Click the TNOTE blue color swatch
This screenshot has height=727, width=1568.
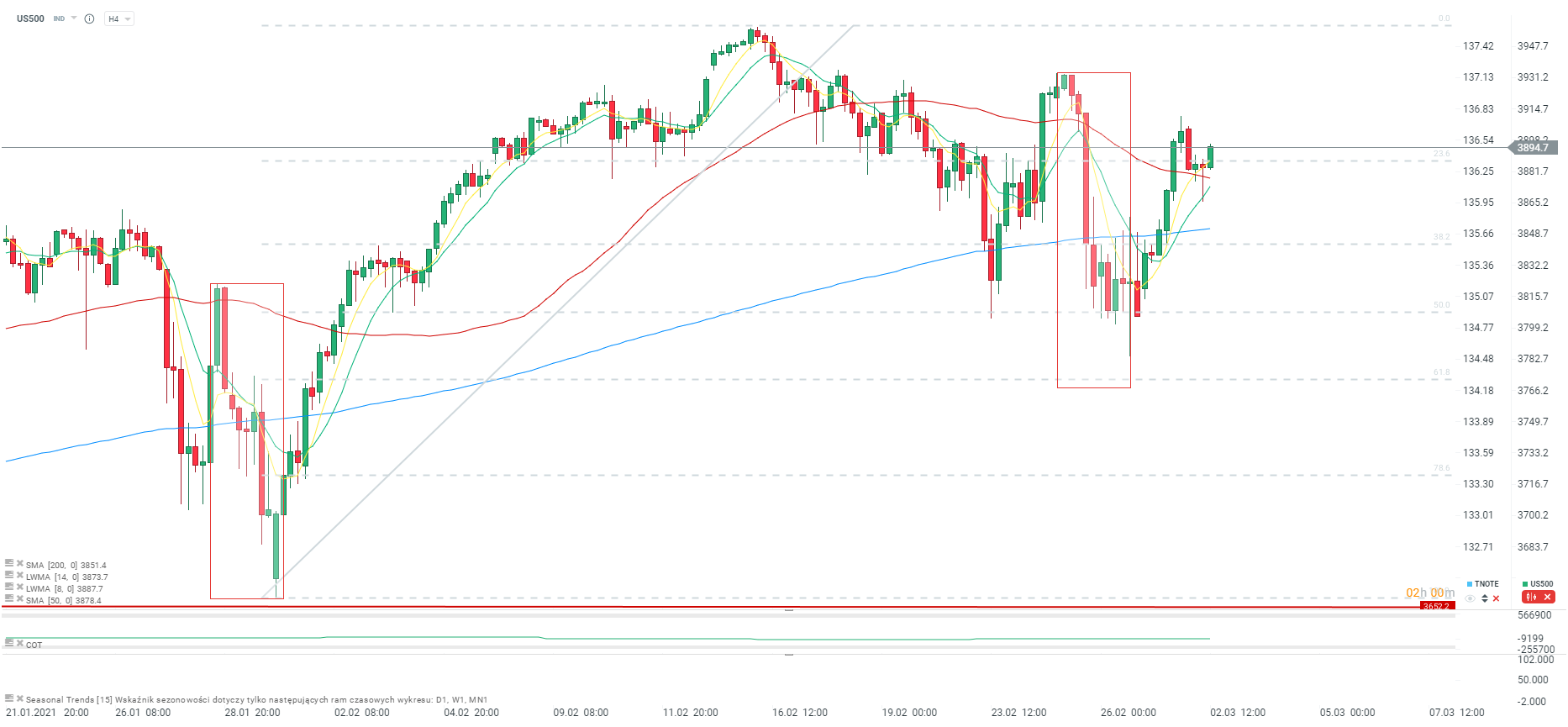pos(1470,584)
